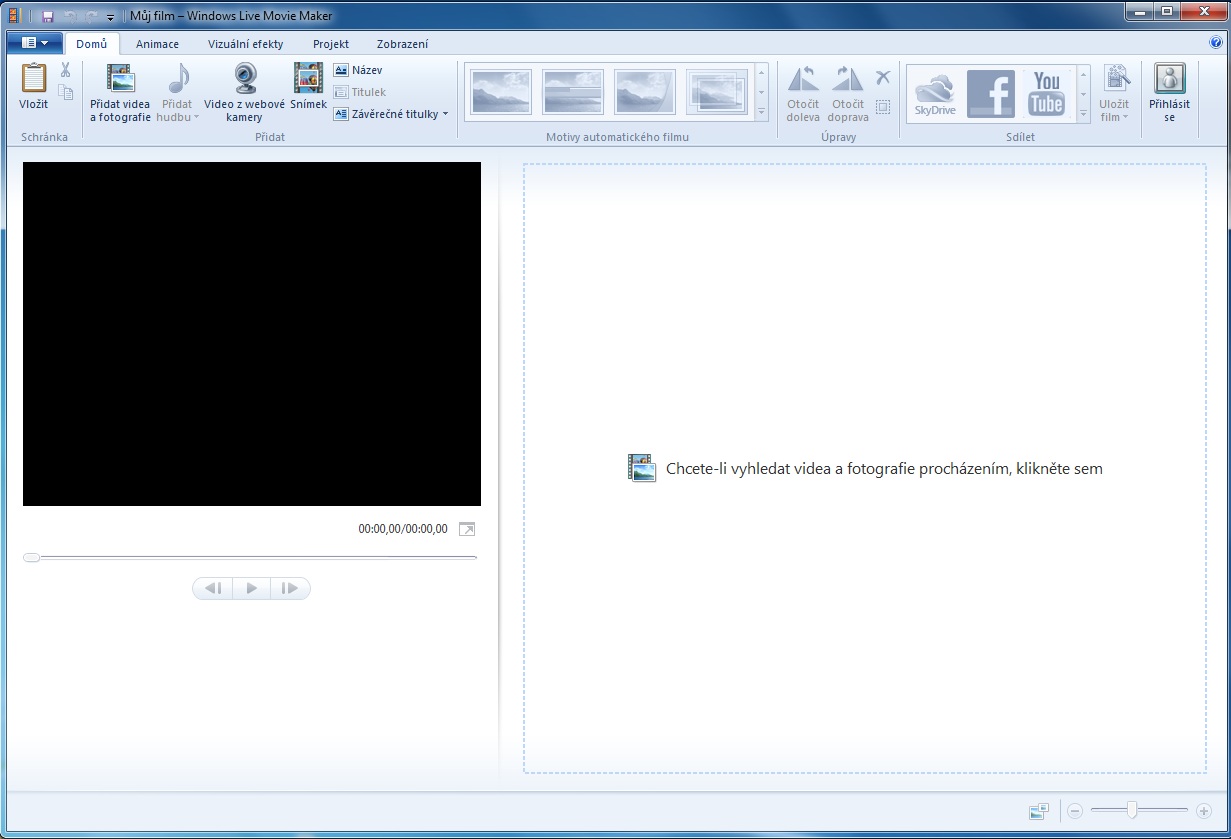Expand the Uložit film dropdown arrow
Viewport: 1231px width, 839px height.
(x=1125, y=117)
